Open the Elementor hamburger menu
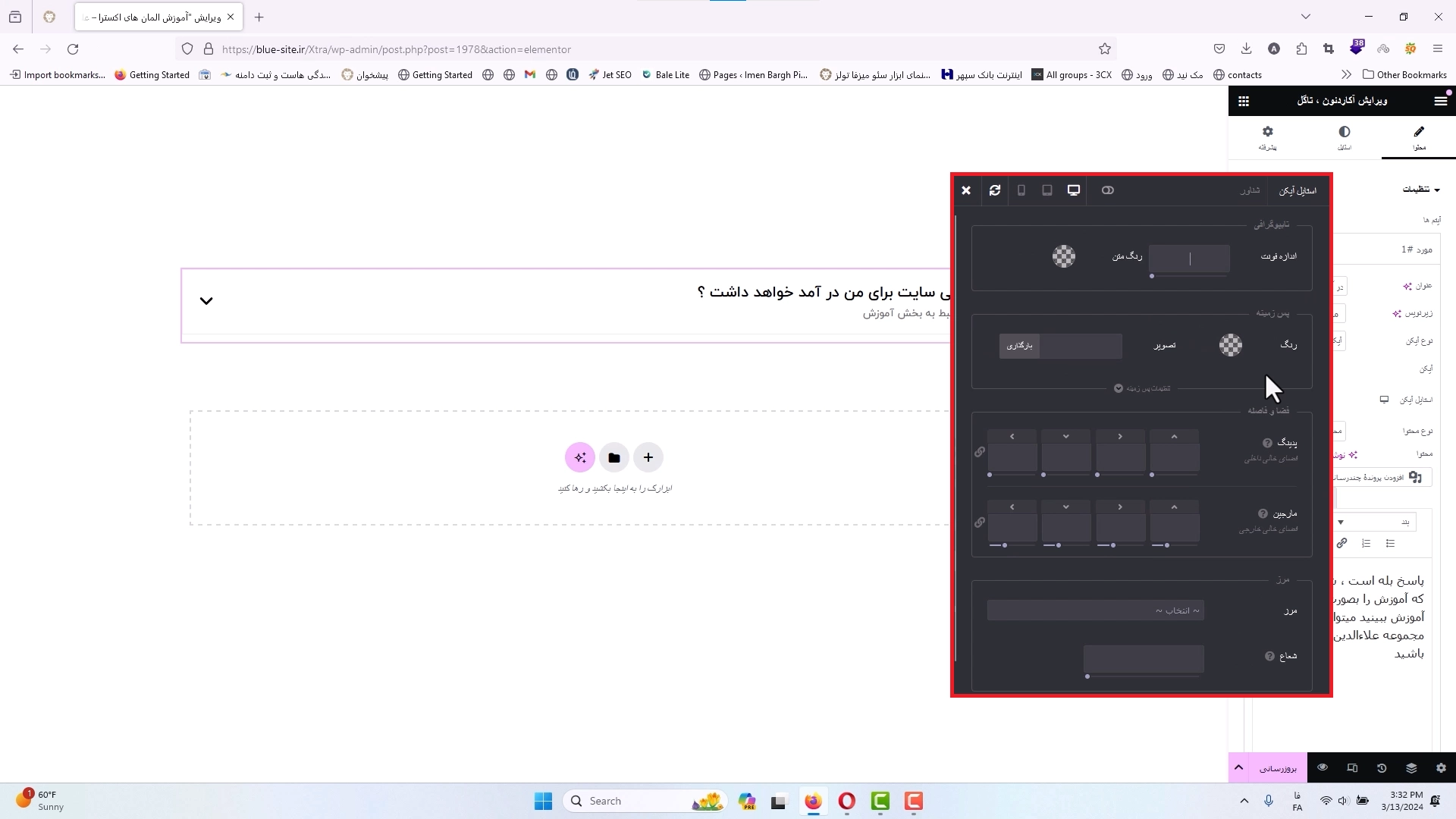The height and width of the screenshot is (819, 1456). [1441, 100]
